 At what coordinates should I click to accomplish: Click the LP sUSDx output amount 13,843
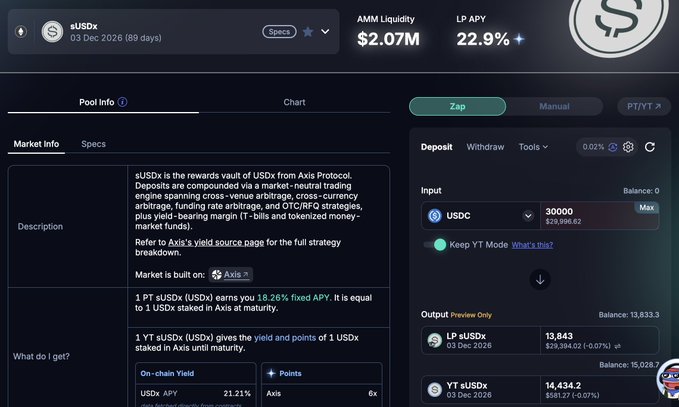pos(559,336)
